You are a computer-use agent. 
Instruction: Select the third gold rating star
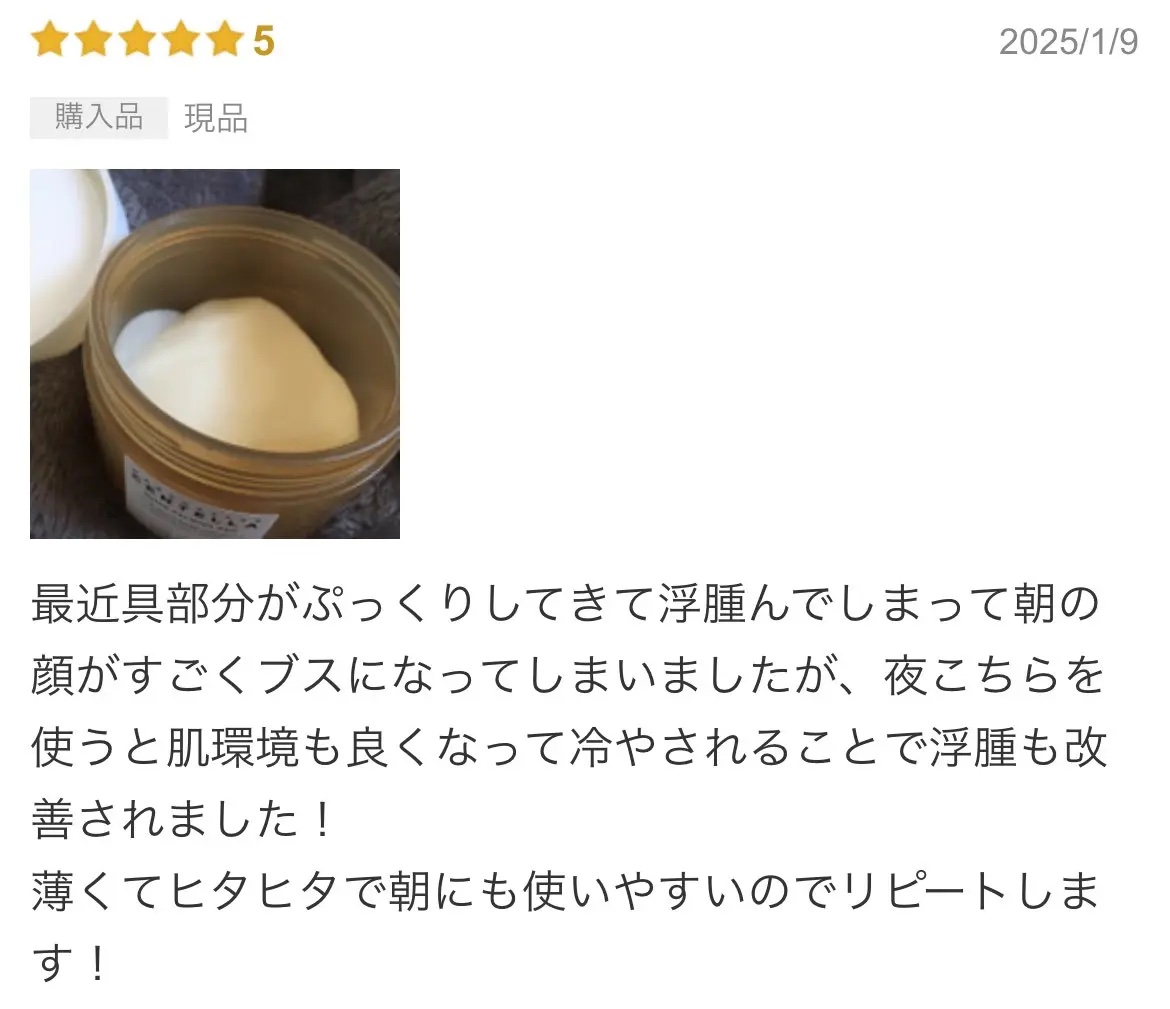[x=138, y=40]
